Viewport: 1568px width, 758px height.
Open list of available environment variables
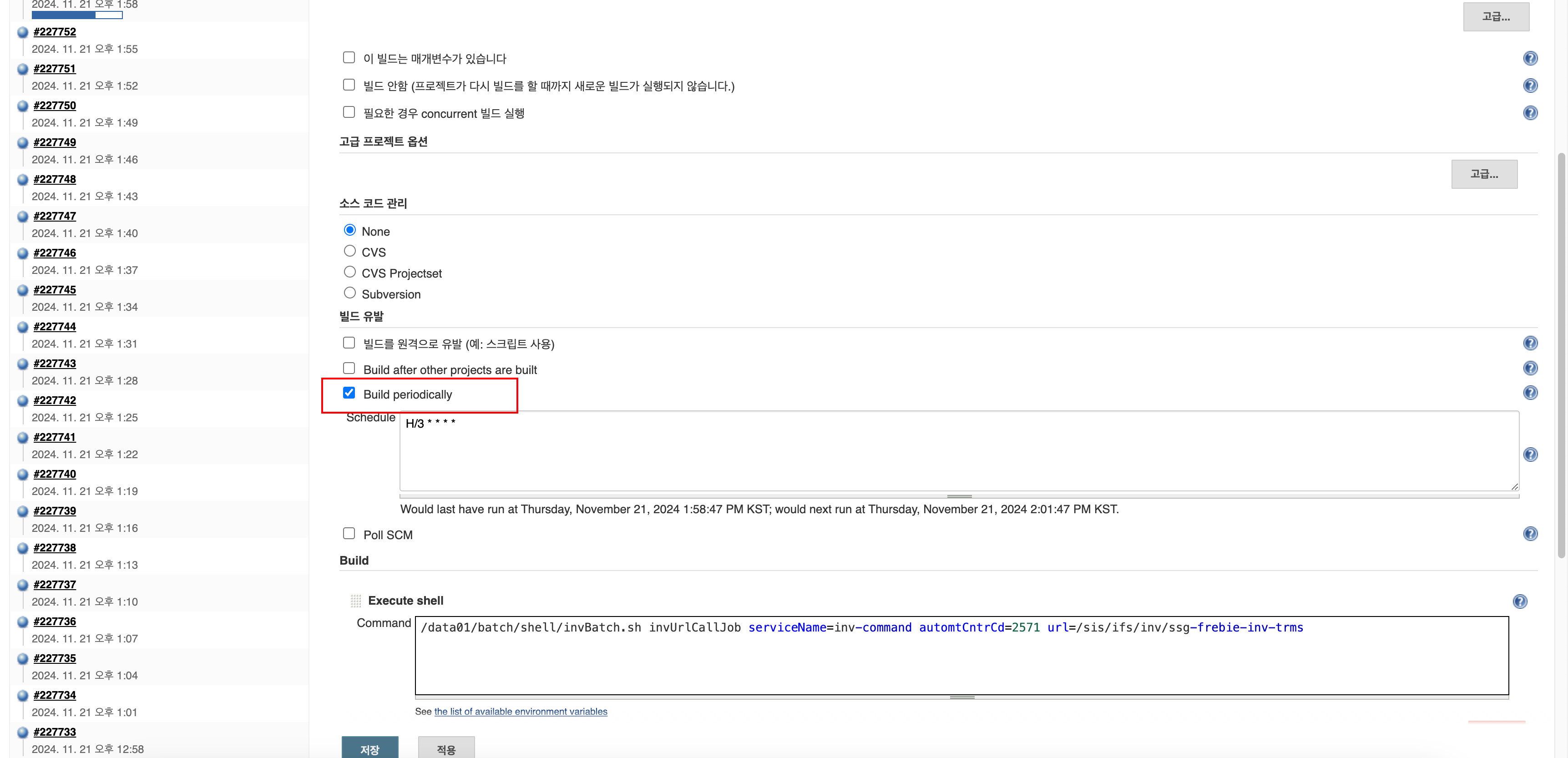click(x=521, y=712)
